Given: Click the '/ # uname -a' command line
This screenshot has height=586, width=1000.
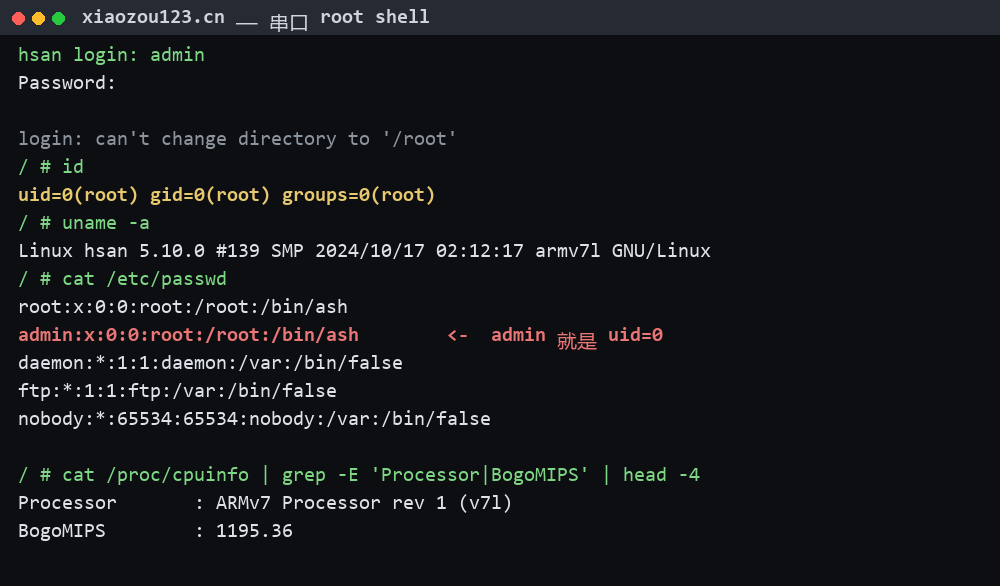Looking at the screenshot, I should tap(84, 223).
